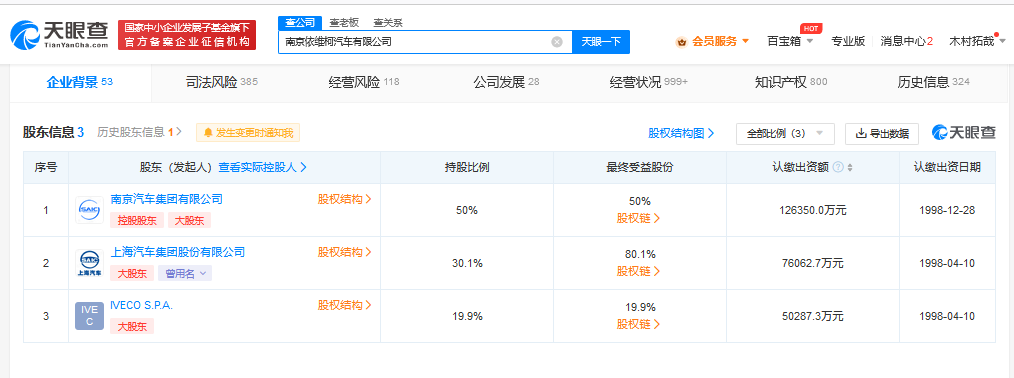Click the bell icon notification button
The image size is (1014, 378).
pyautogui.click(x=208, y=133)
